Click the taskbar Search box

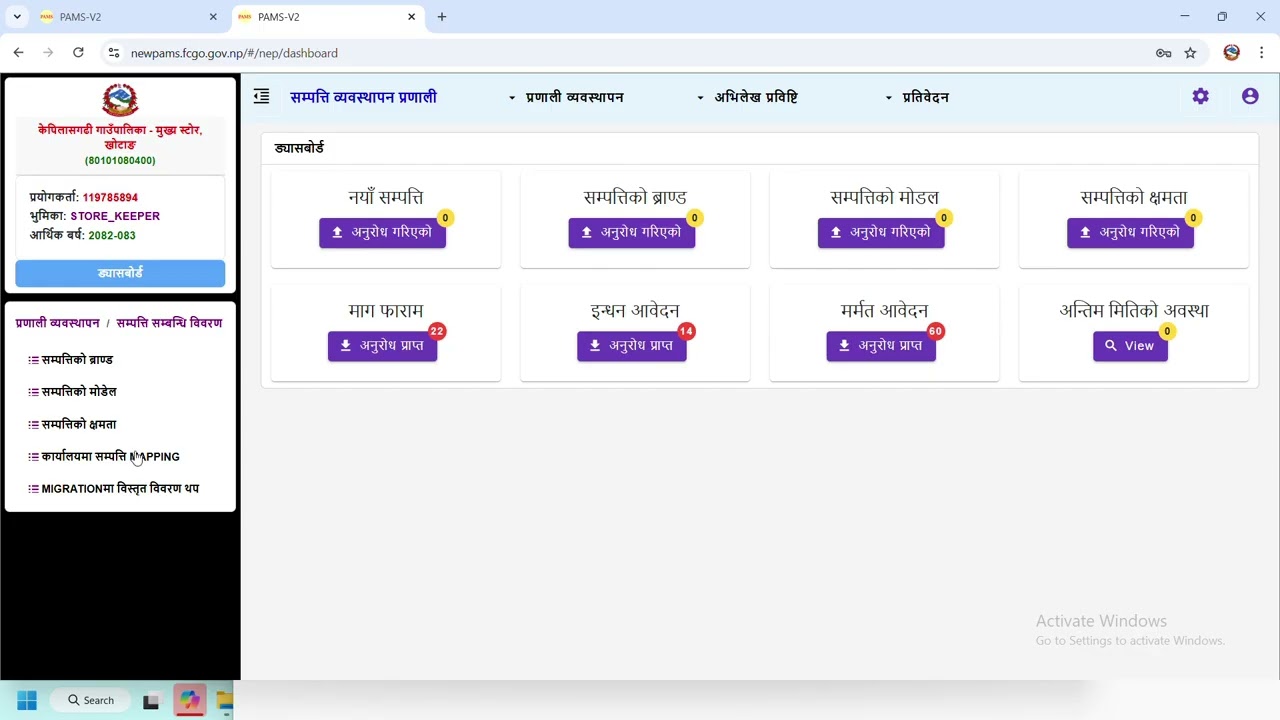click(91, 701)
